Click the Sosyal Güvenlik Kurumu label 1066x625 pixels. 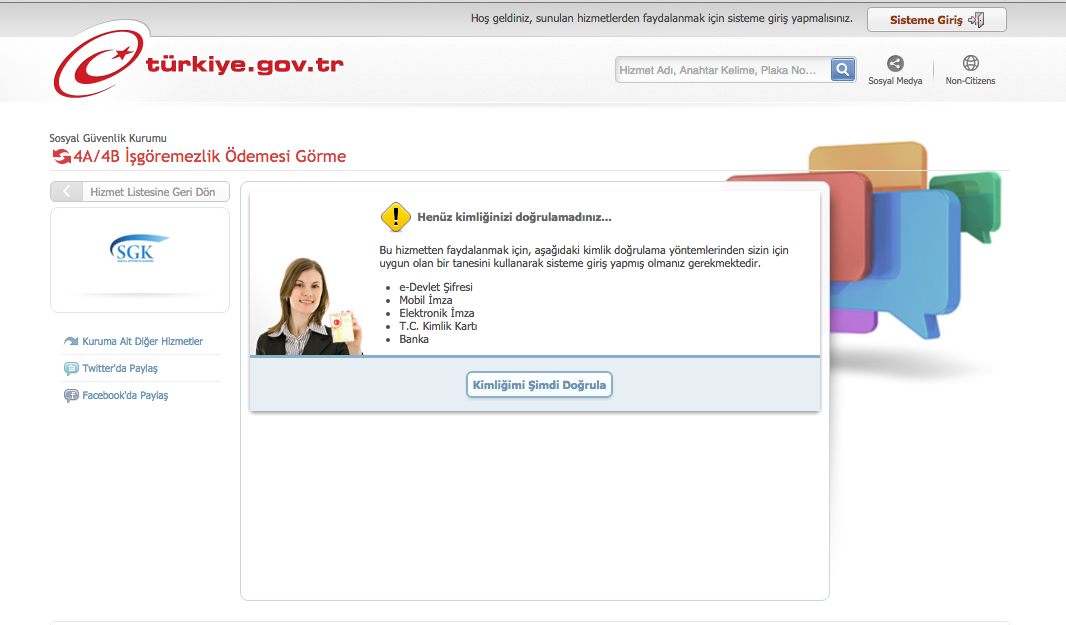pos(108,138)
